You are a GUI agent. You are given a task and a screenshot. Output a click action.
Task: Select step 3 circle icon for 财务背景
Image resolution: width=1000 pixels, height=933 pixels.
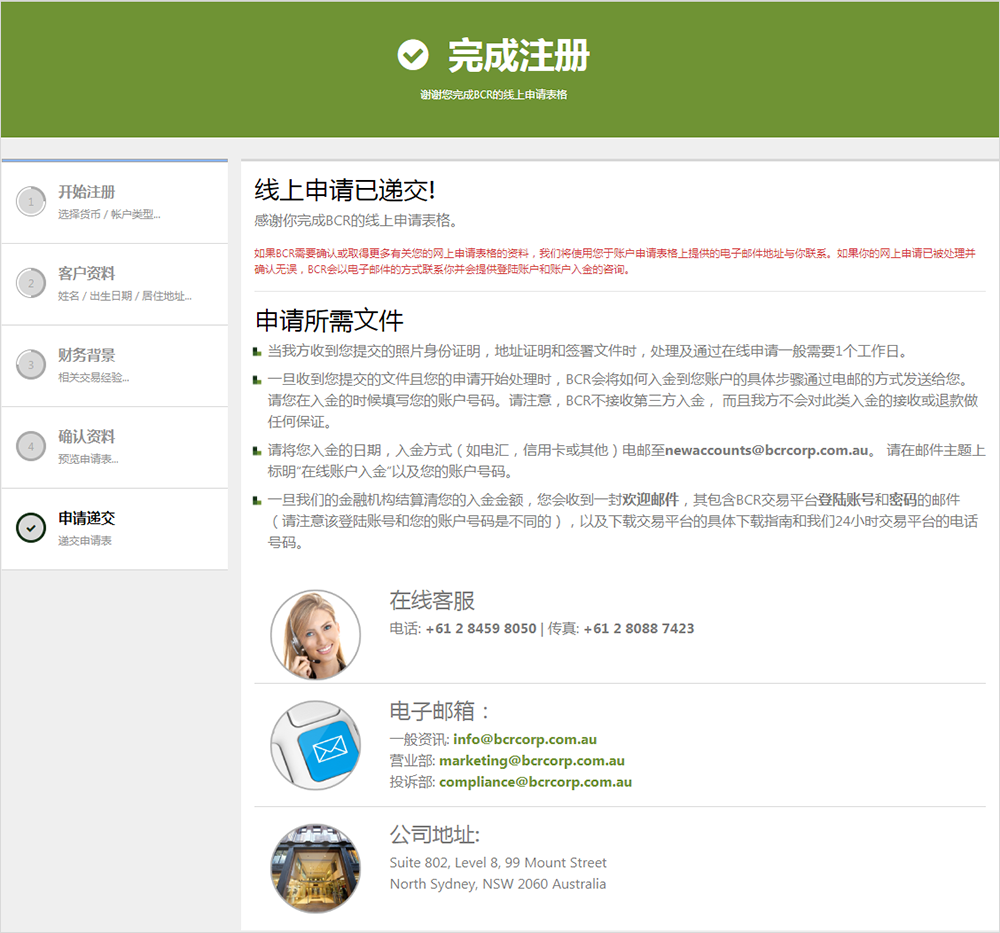[31, 365]
